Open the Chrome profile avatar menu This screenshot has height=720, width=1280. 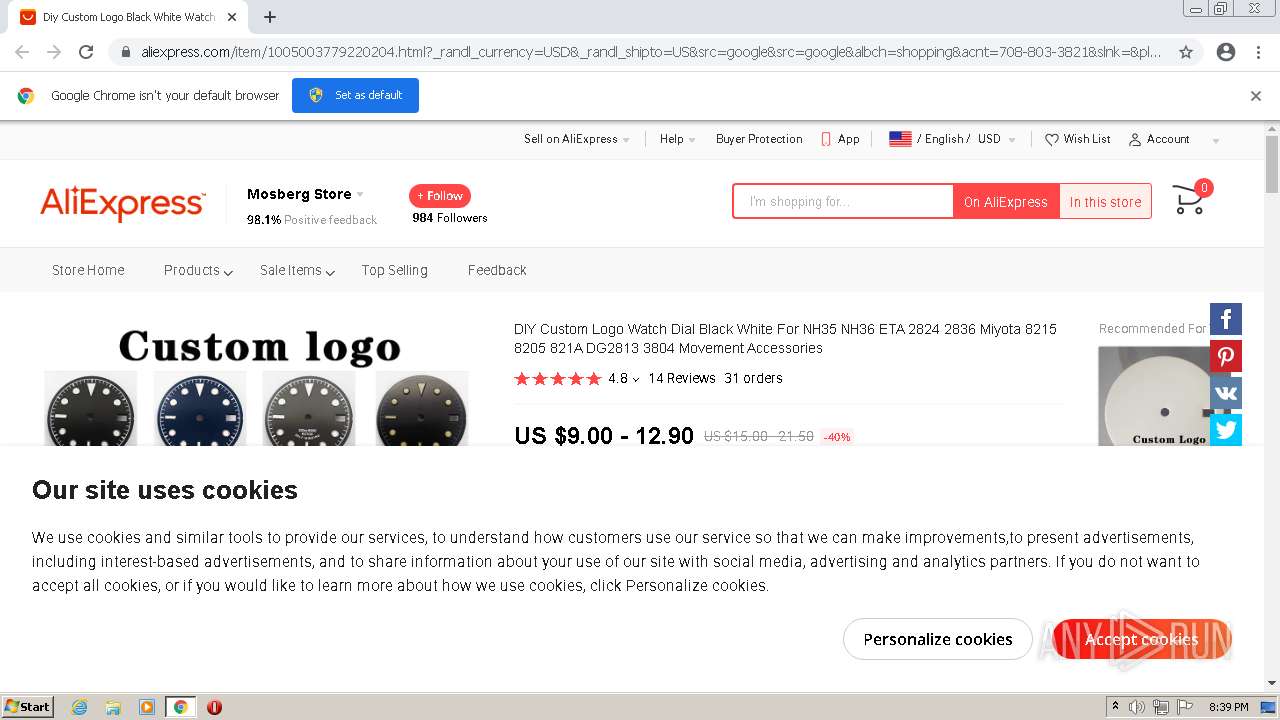(1226, 52)
